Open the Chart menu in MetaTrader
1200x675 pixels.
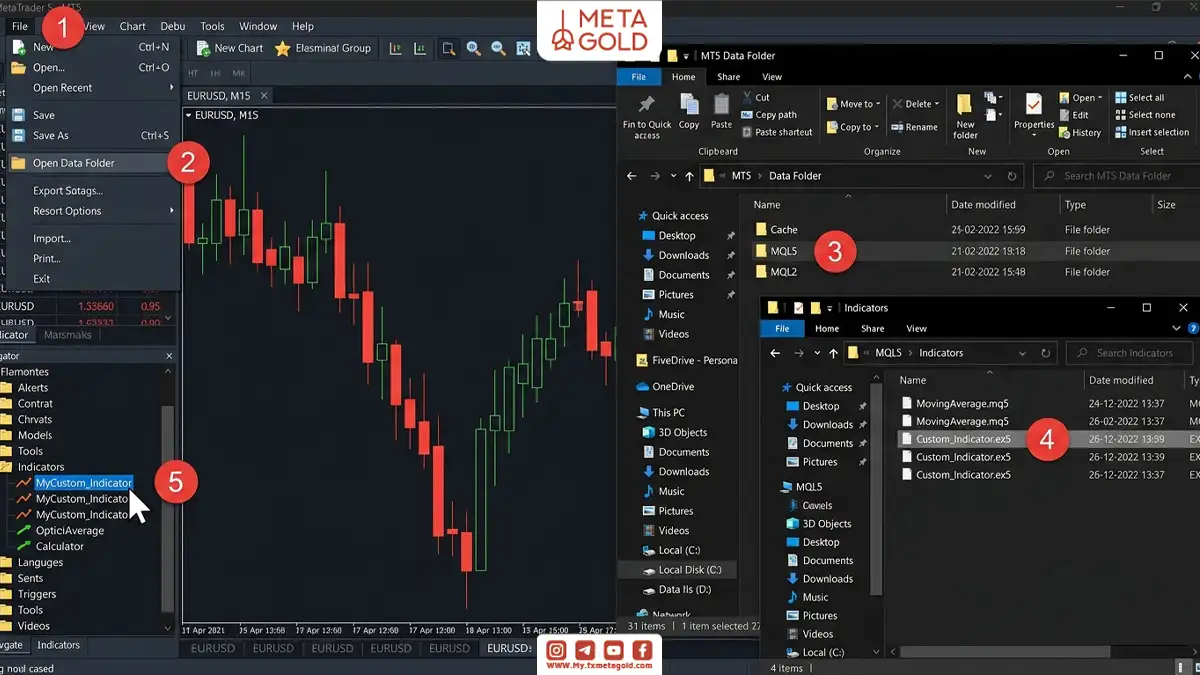[132, 26]
